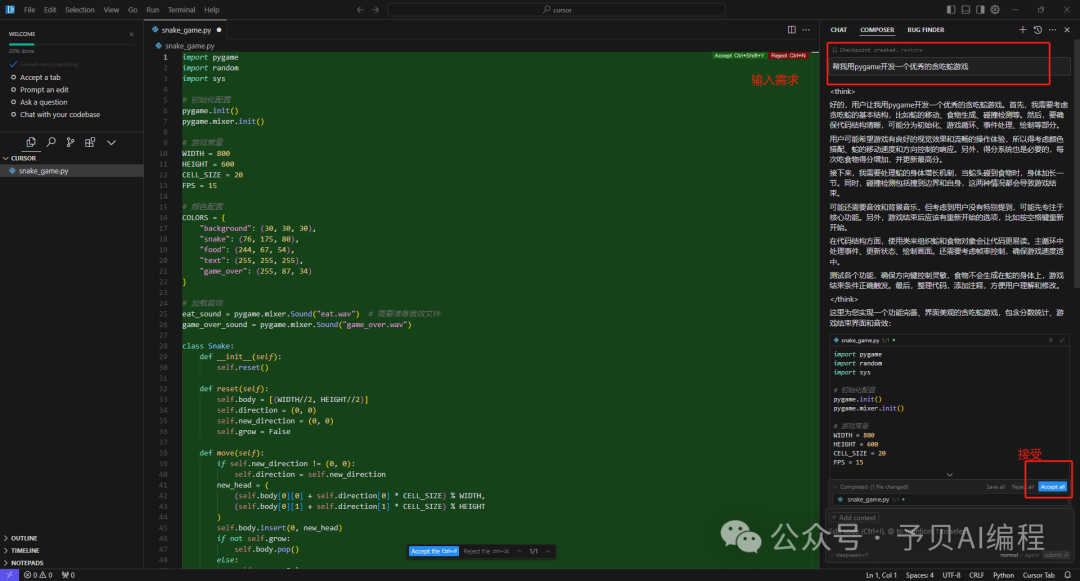This screenshot has height=581, width=1080.
Task: Click Accept file in floating bar
Action: click(x=434, y=551)
